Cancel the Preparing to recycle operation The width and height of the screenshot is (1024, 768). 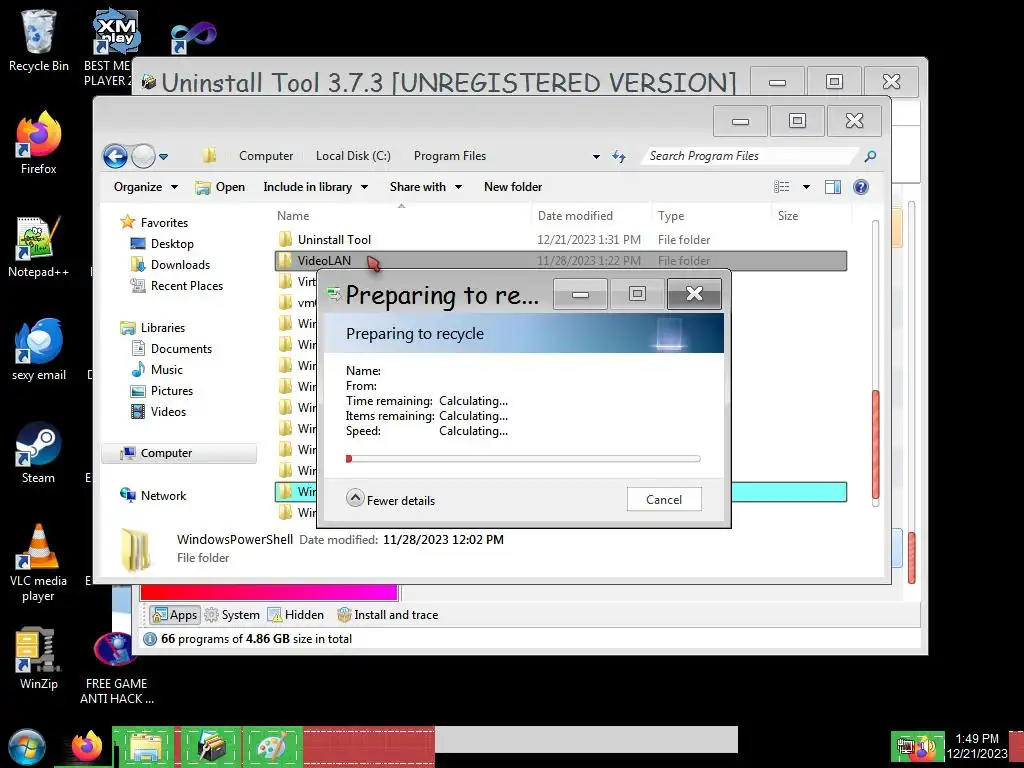[664, 500]
